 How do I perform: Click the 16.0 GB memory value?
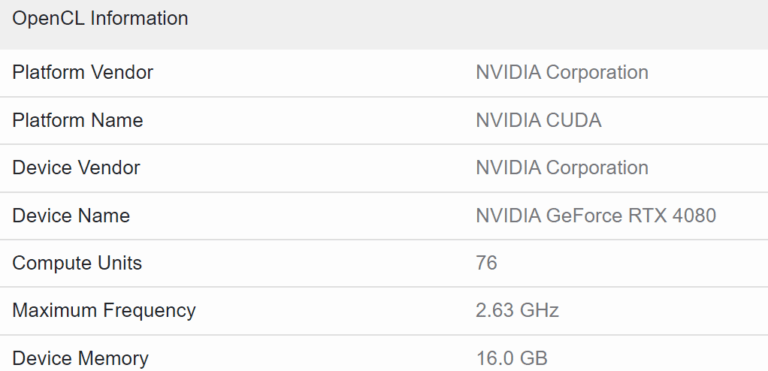coord(511,358)
